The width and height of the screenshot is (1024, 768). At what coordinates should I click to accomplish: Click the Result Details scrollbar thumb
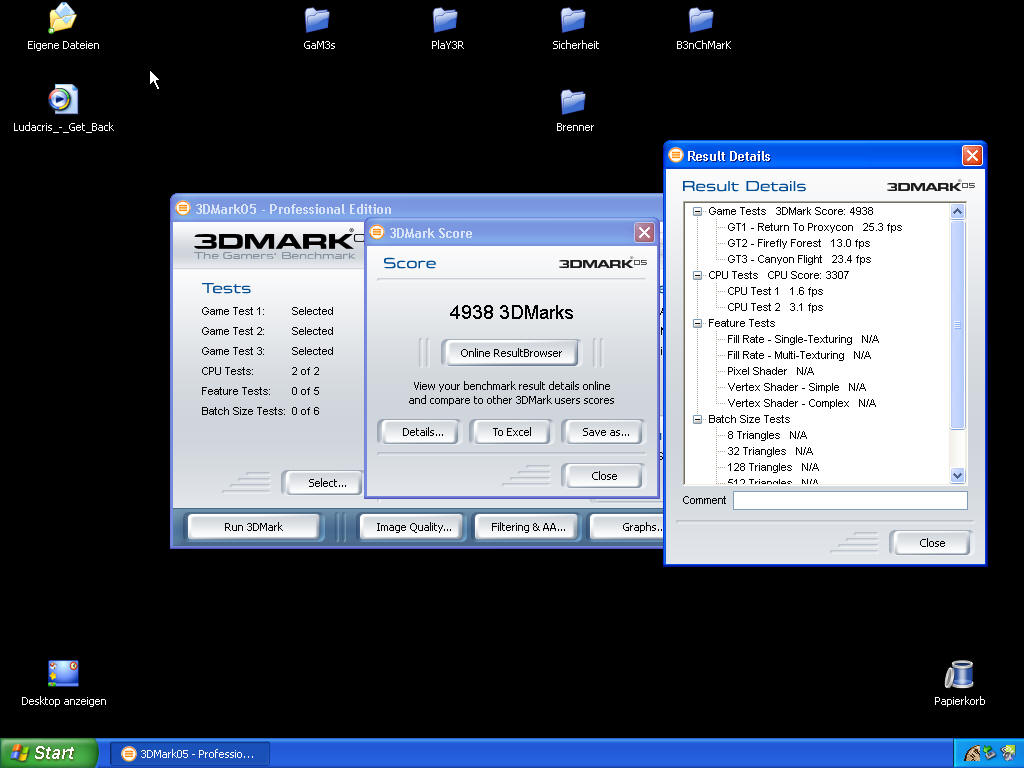pos(957,324)
